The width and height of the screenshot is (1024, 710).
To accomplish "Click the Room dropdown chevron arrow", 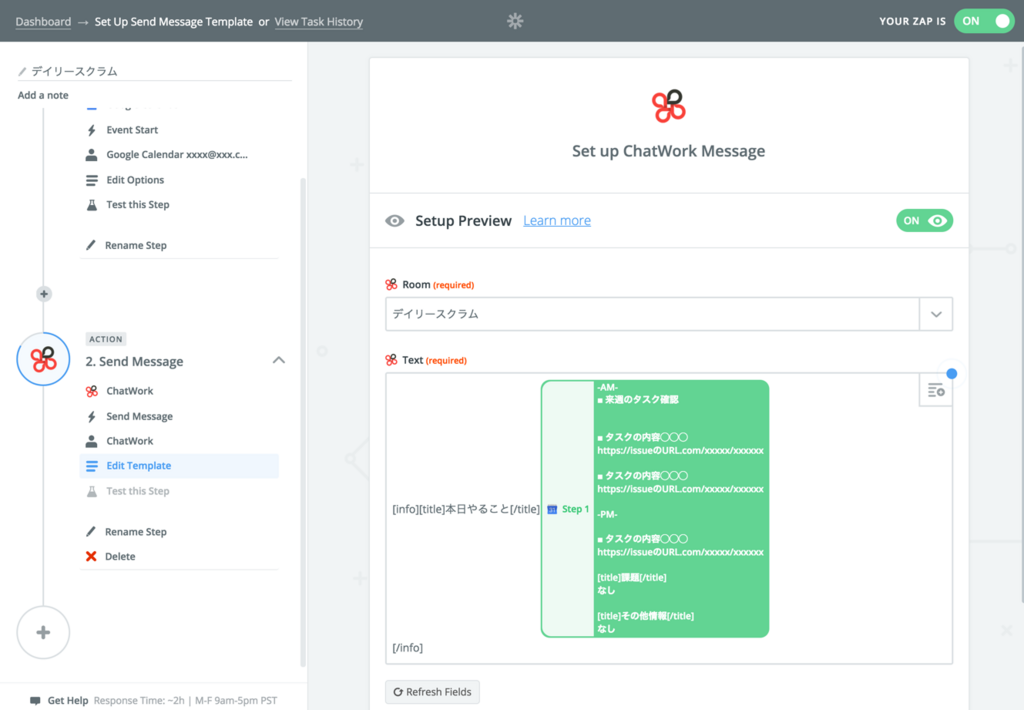I will tap(936, 314).
